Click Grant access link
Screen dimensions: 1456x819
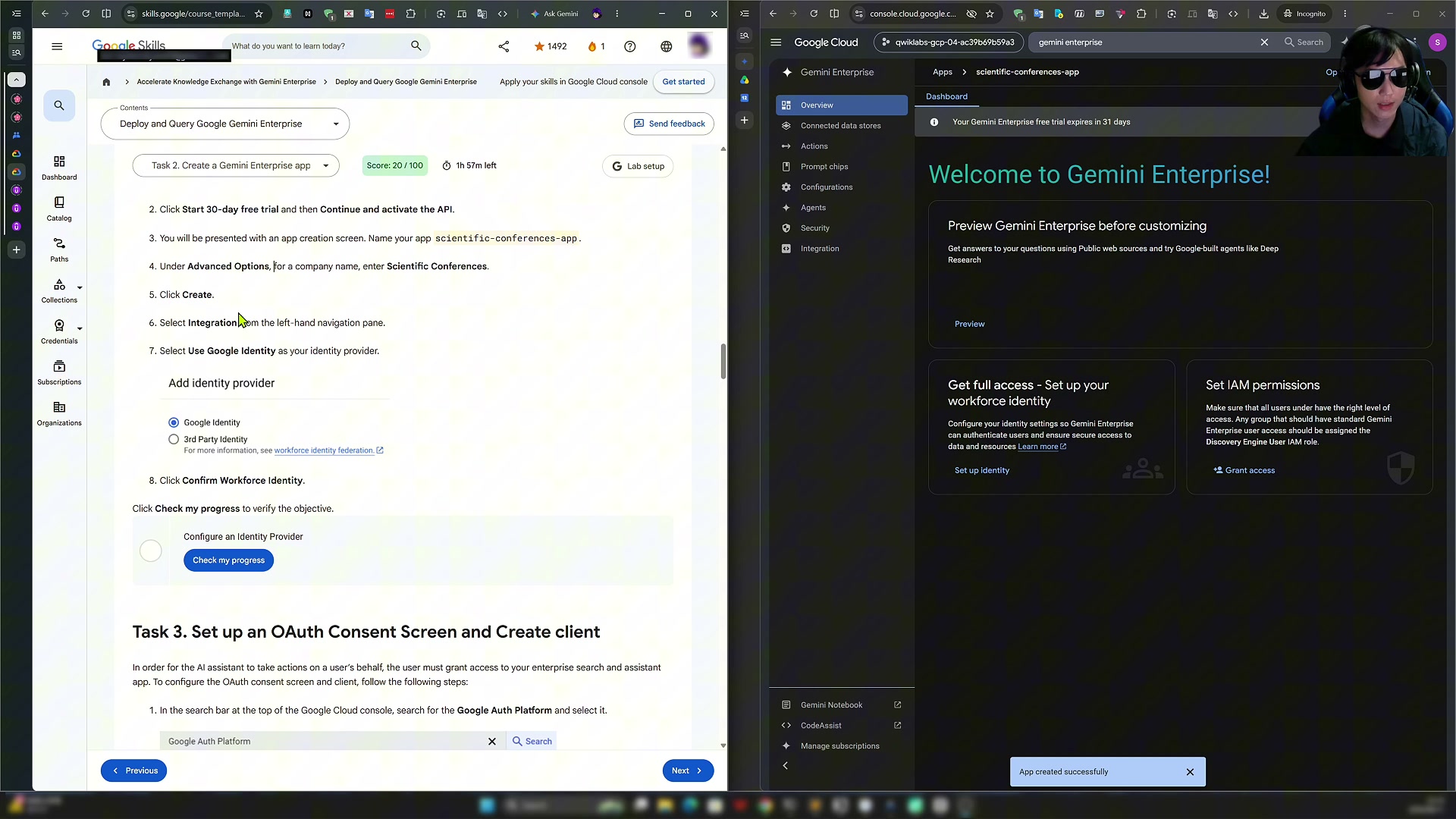(x=1244, y=470)
